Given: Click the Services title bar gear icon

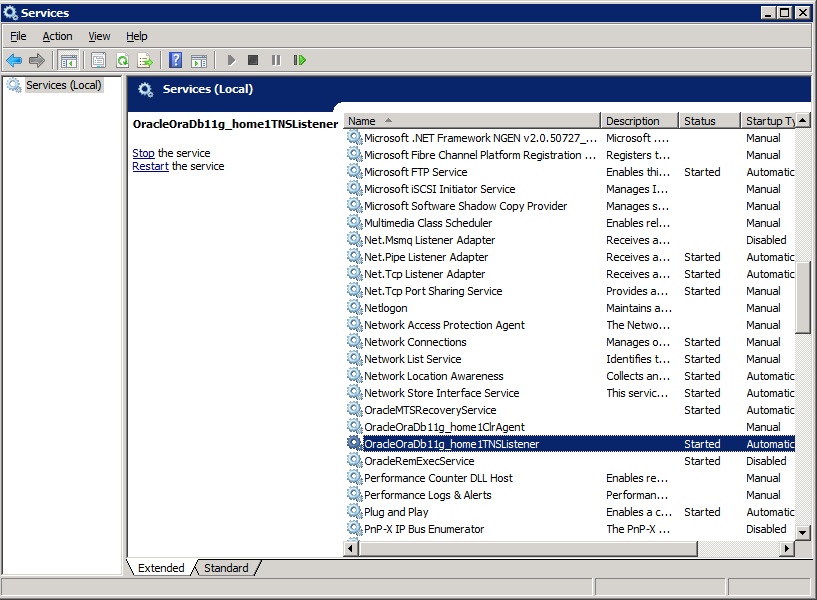Looking at the screenshot, I should click(x=10, y=12).
